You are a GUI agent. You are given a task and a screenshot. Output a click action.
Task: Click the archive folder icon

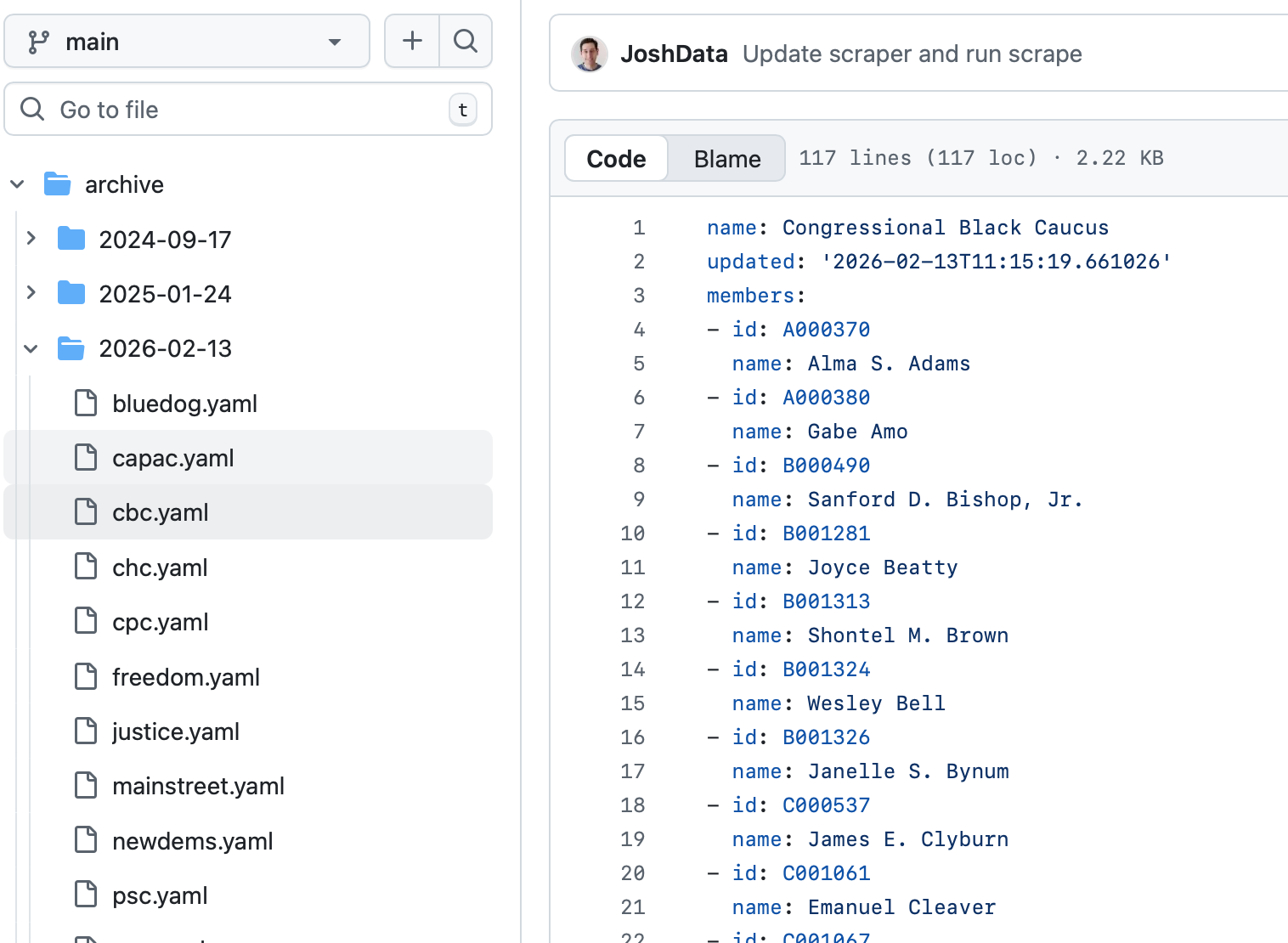56,184
